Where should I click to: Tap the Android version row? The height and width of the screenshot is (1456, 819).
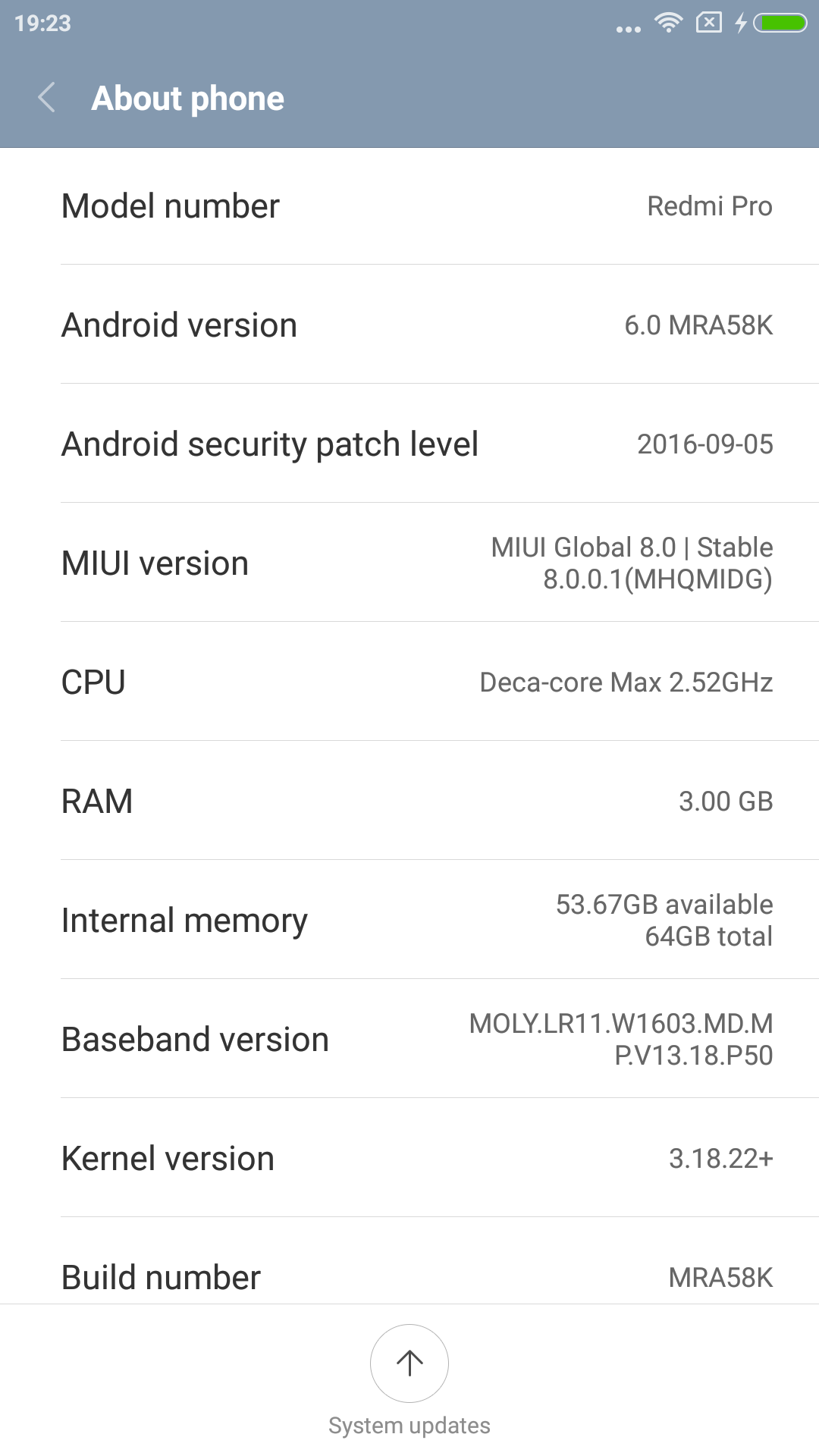(409, 325)
